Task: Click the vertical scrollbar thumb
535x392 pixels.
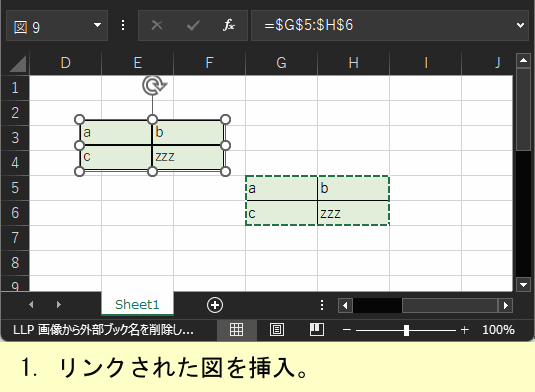Action: coord(523,109)
